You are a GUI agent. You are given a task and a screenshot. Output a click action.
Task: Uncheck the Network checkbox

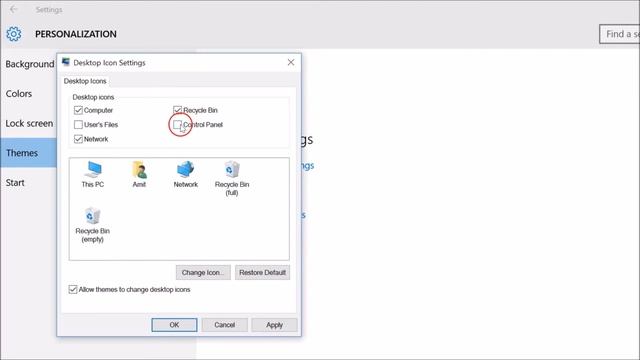coord(78,139)
